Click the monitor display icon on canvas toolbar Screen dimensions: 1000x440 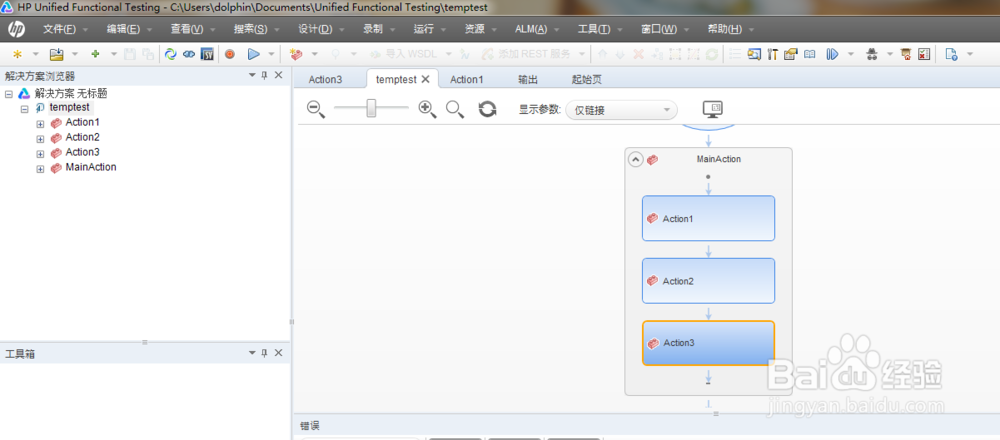pyautogui.click(x=712, y=109)
